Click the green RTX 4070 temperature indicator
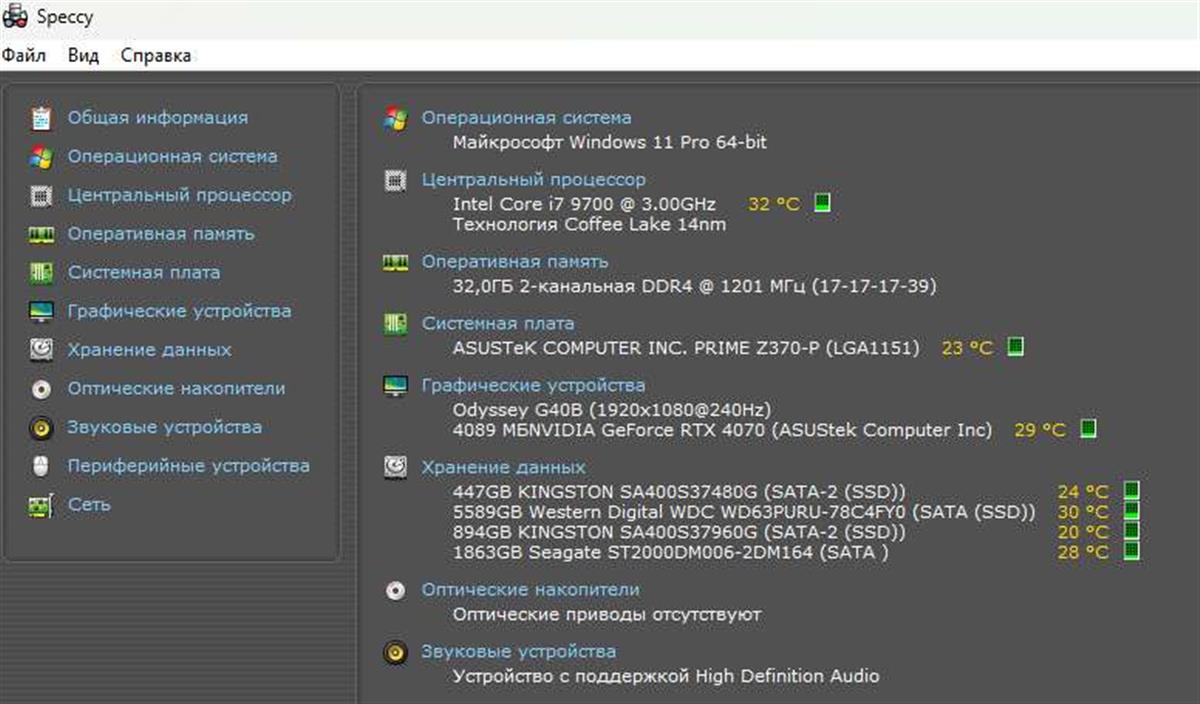The width and height of the screenshot is (1200, 704). 1088,429
